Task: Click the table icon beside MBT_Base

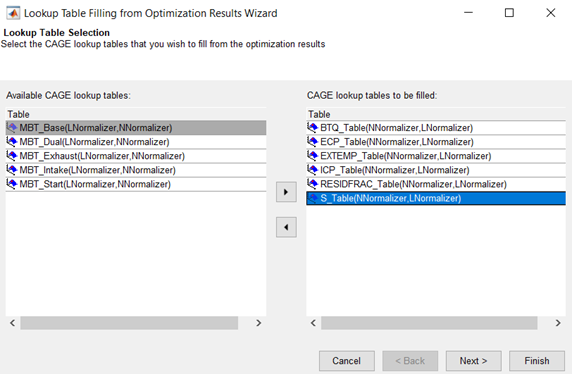Action: click(x=12, y=127)
